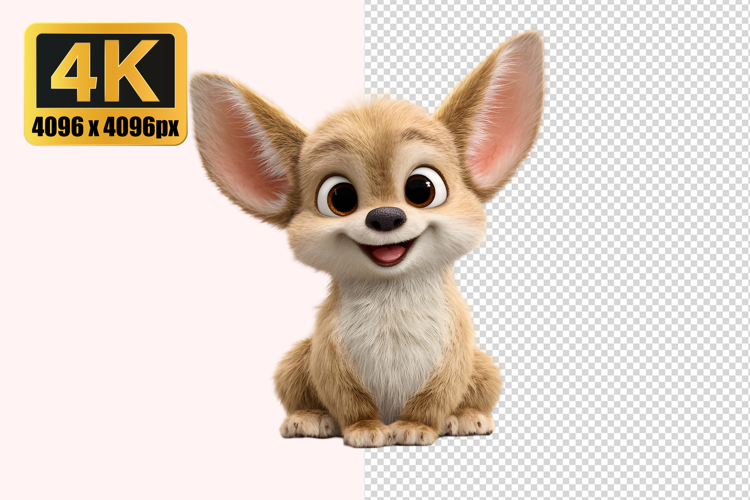Click the puppy's right eye
750x500 pixels.
[423, 189]
